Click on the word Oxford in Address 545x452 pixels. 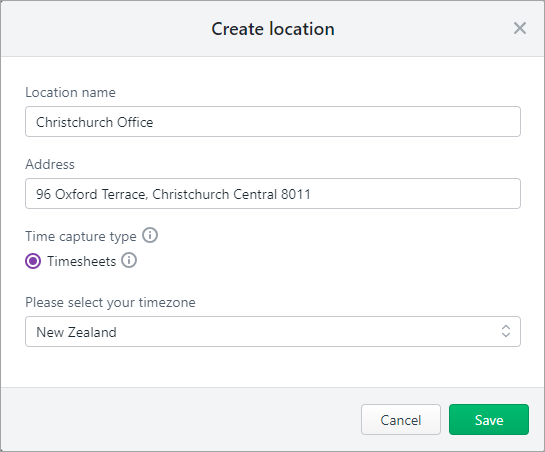(76, 194)
